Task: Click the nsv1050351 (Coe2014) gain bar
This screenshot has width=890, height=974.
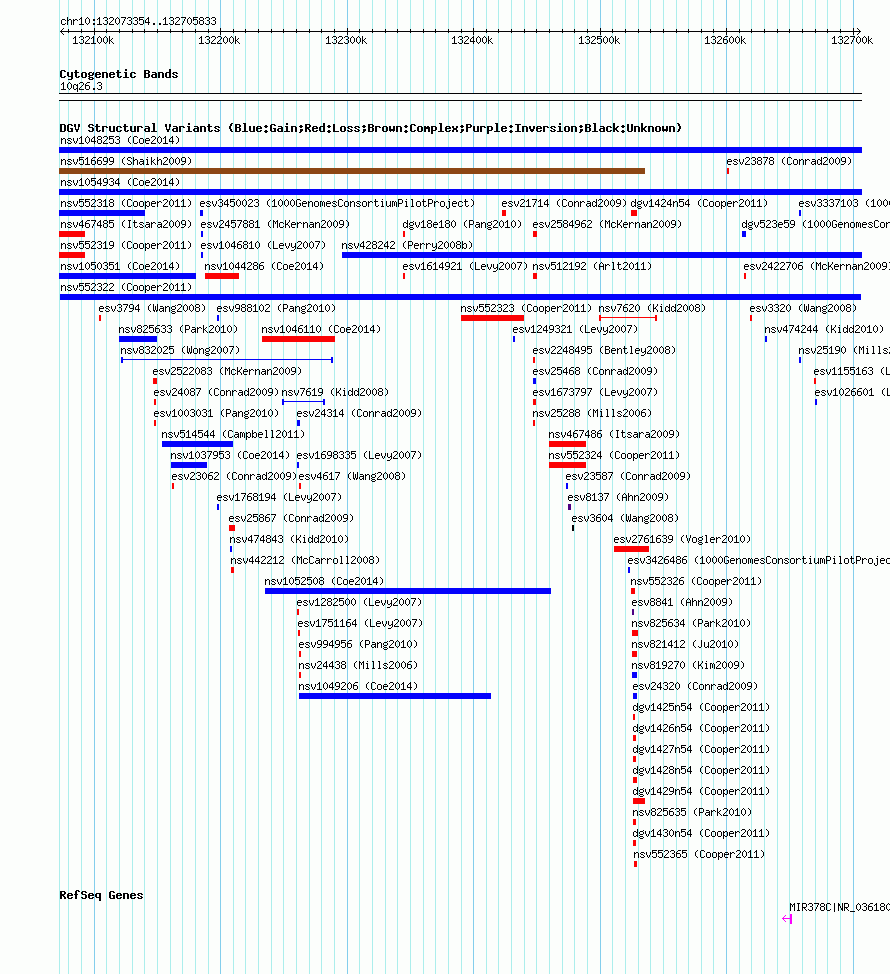Action: (127, 276)
